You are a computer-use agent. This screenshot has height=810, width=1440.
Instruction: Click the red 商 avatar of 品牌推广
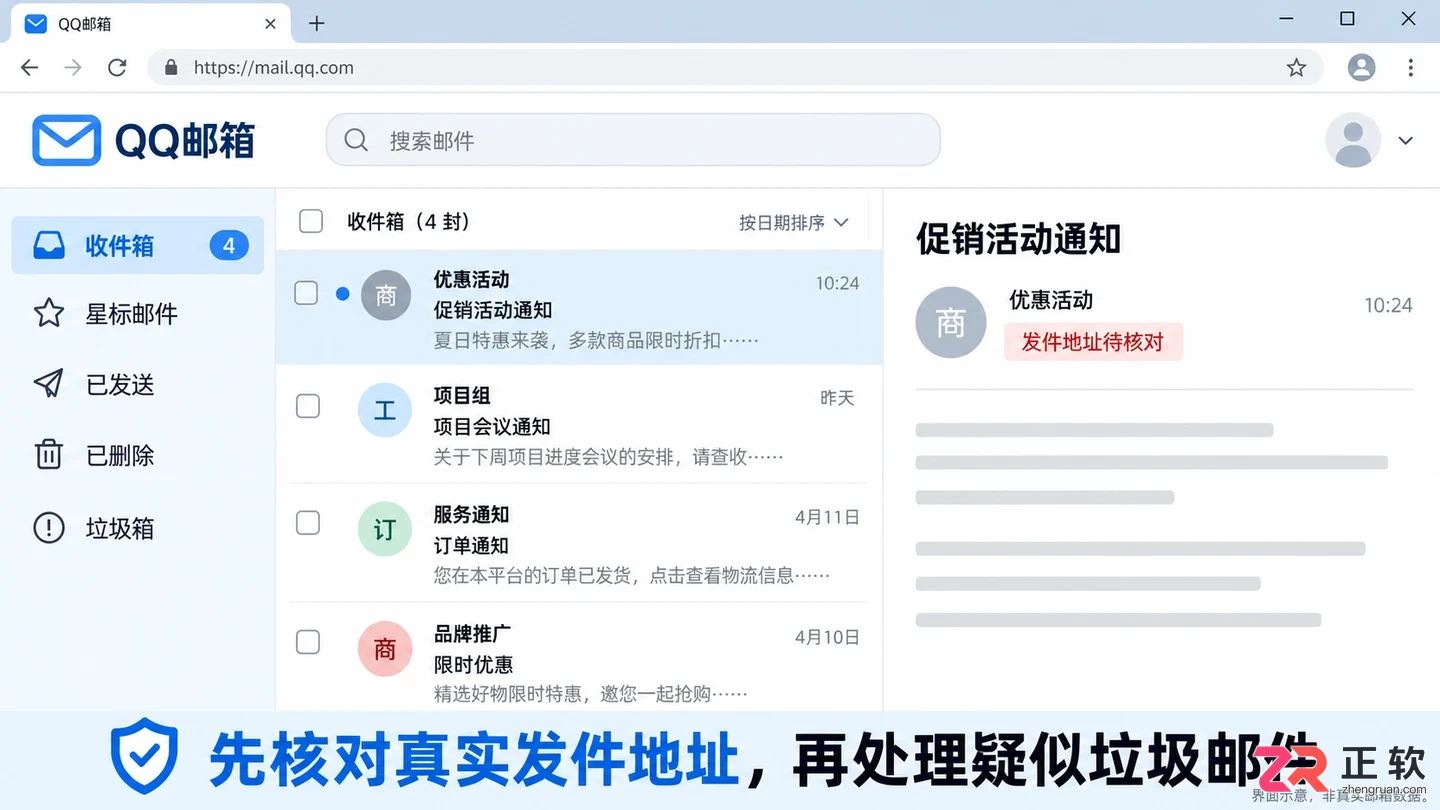pyautogui.click(x=385, y=649)
